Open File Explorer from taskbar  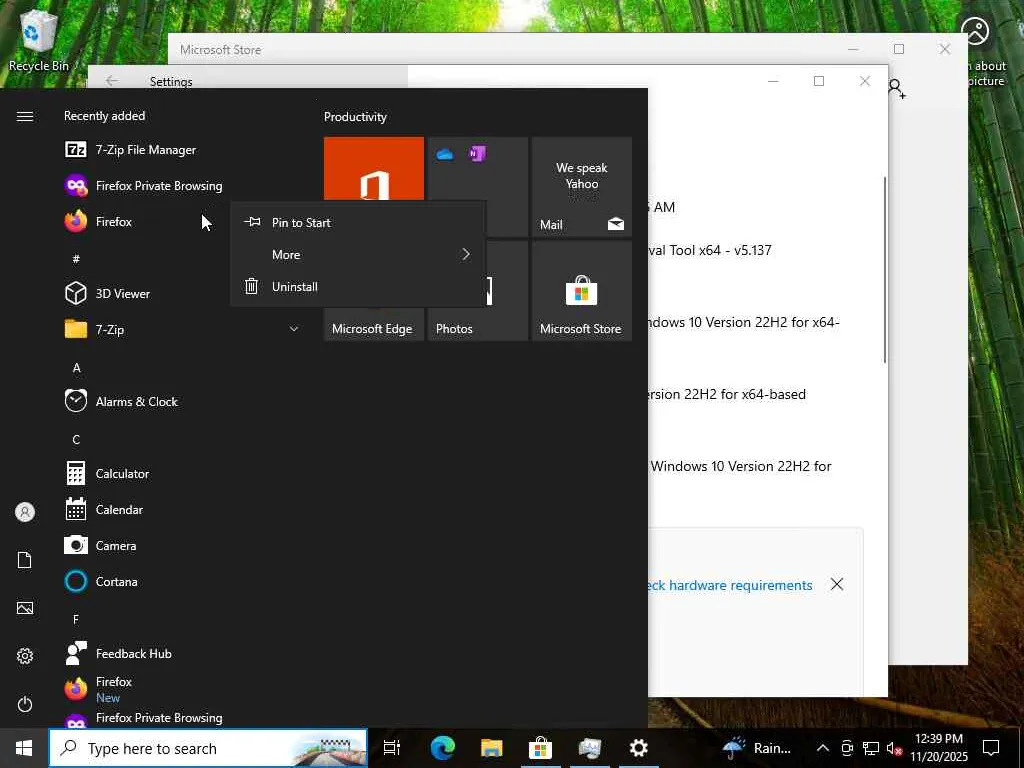[491, 748]
